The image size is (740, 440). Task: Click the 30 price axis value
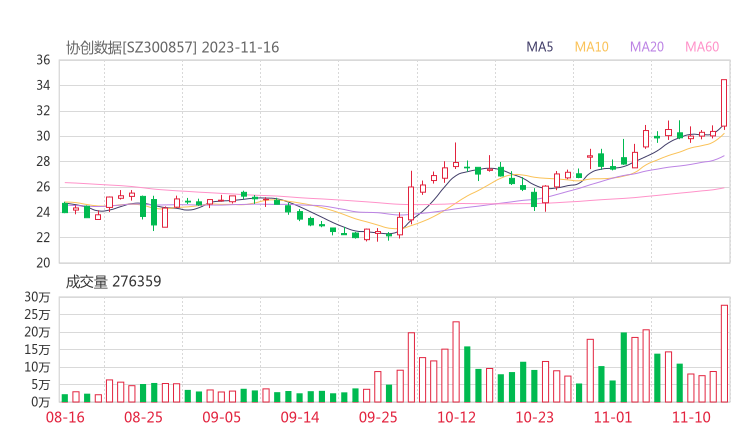pos(43,136)
